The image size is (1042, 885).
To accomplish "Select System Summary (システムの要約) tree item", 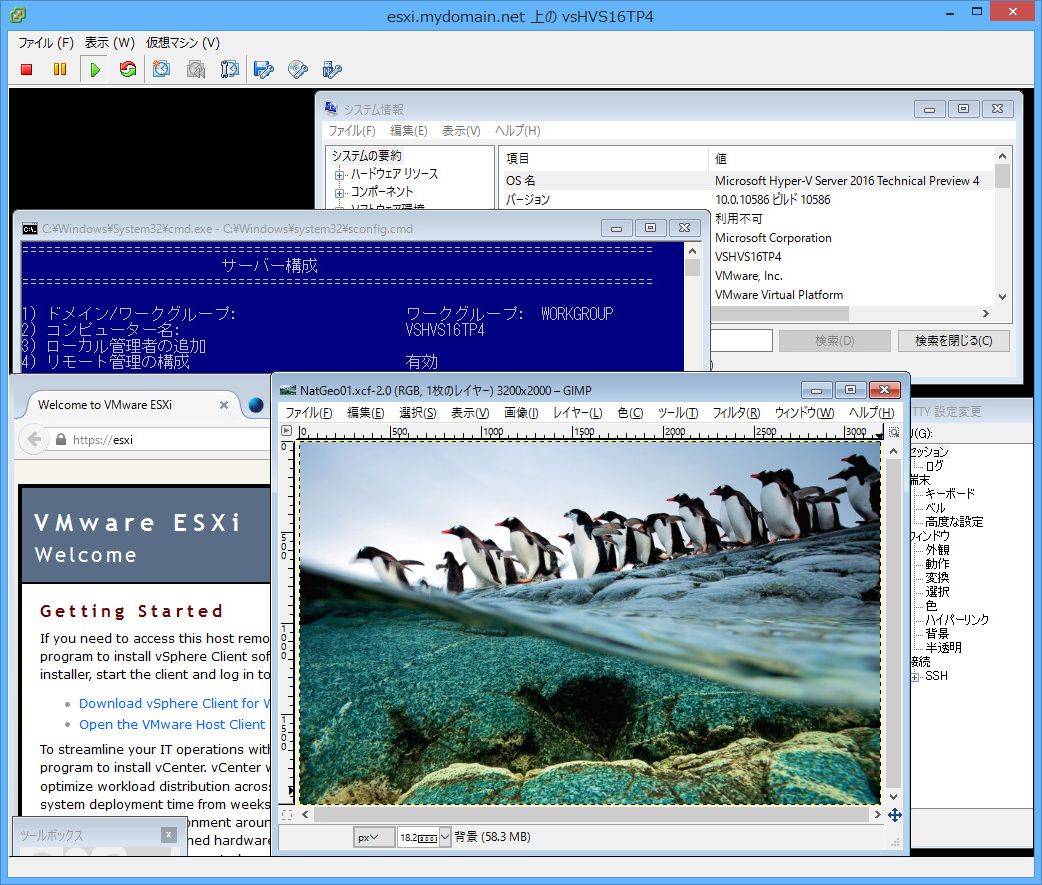I will coord(367,155).
